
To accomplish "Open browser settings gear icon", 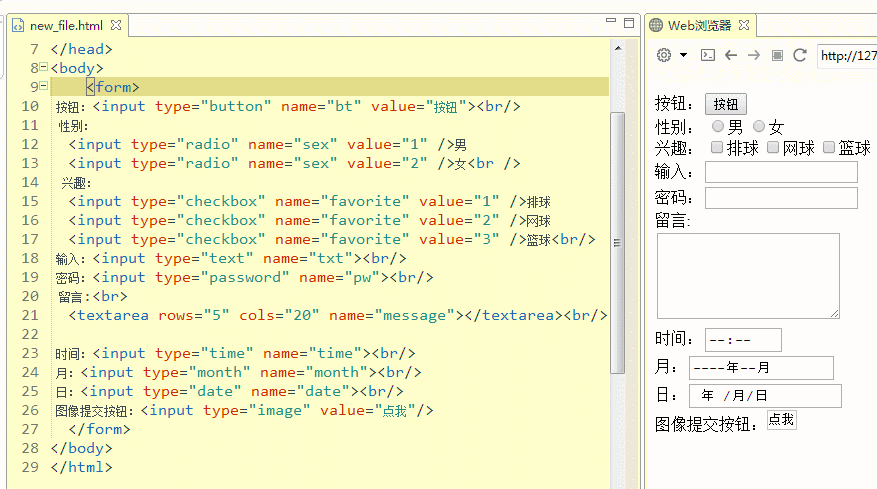I will pyautogui.click(x=664, y=55).
